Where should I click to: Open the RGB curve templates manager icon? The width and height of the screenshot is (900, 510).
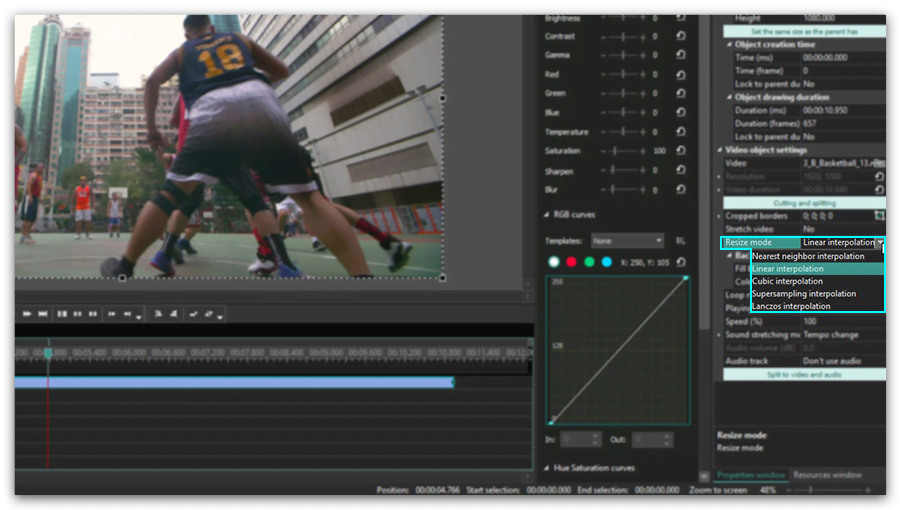click(680, 241)
